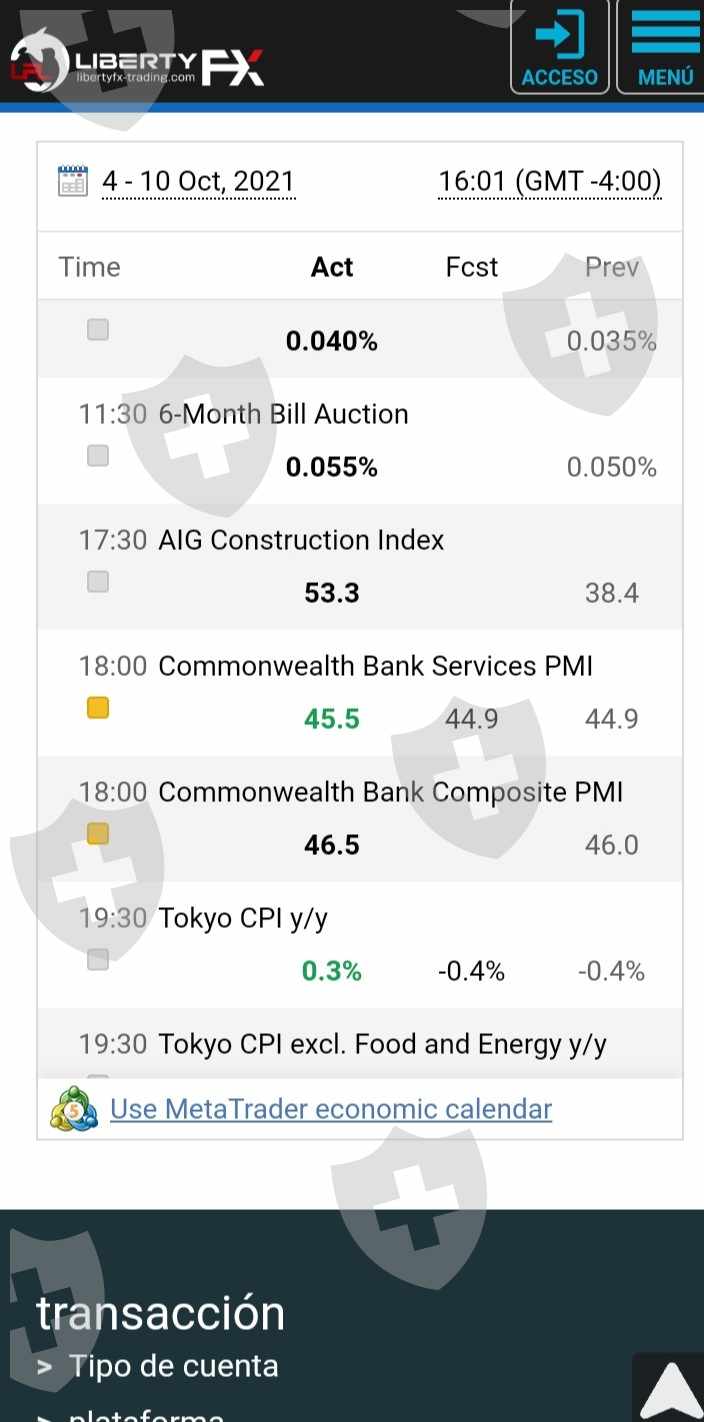
Task: Click the LibertyFX logo
Action: click(137, 63)
